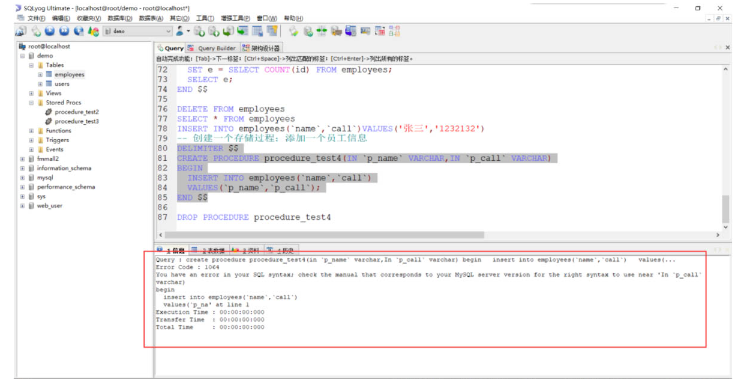Viewport: 739px width, 379px height.
Task: Open the user manager person icon
Action: [180, 32]
